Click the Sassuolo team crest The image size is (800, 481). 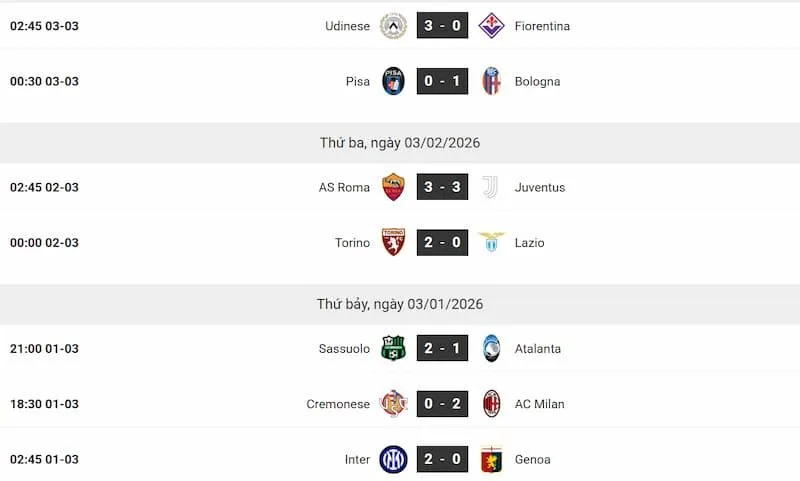[393, 349]
